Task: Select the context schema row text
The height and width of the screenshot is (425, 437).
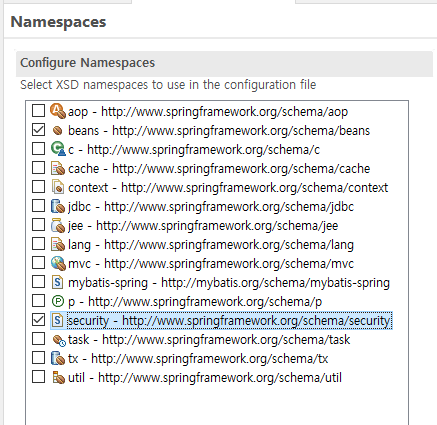Action: 228,187
